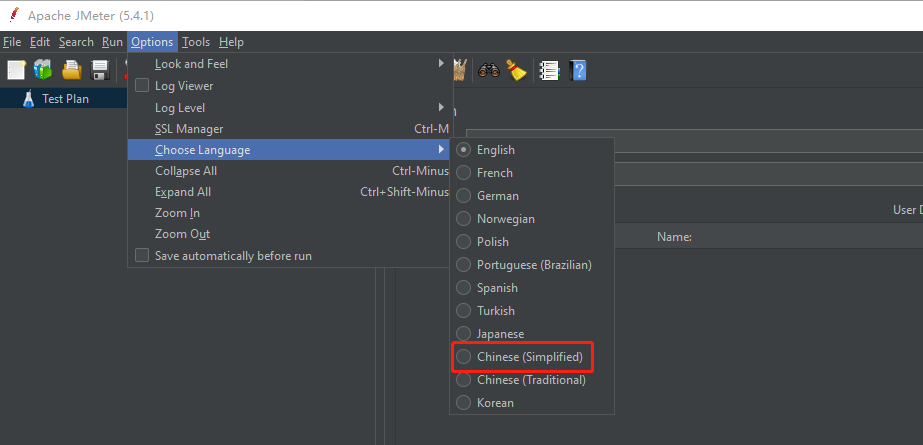Open the Edit menu

[40, 42]
